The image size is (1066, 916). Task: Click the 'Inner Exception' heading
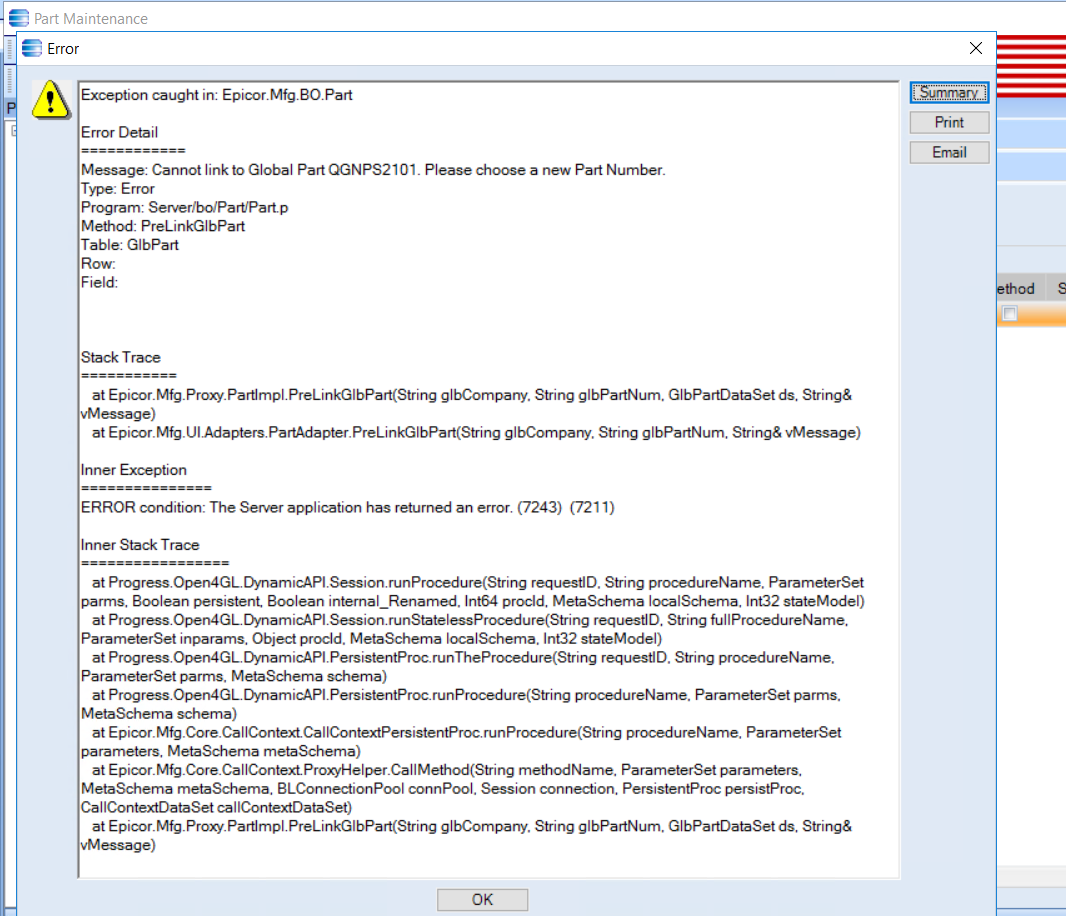tap(133, 470)
